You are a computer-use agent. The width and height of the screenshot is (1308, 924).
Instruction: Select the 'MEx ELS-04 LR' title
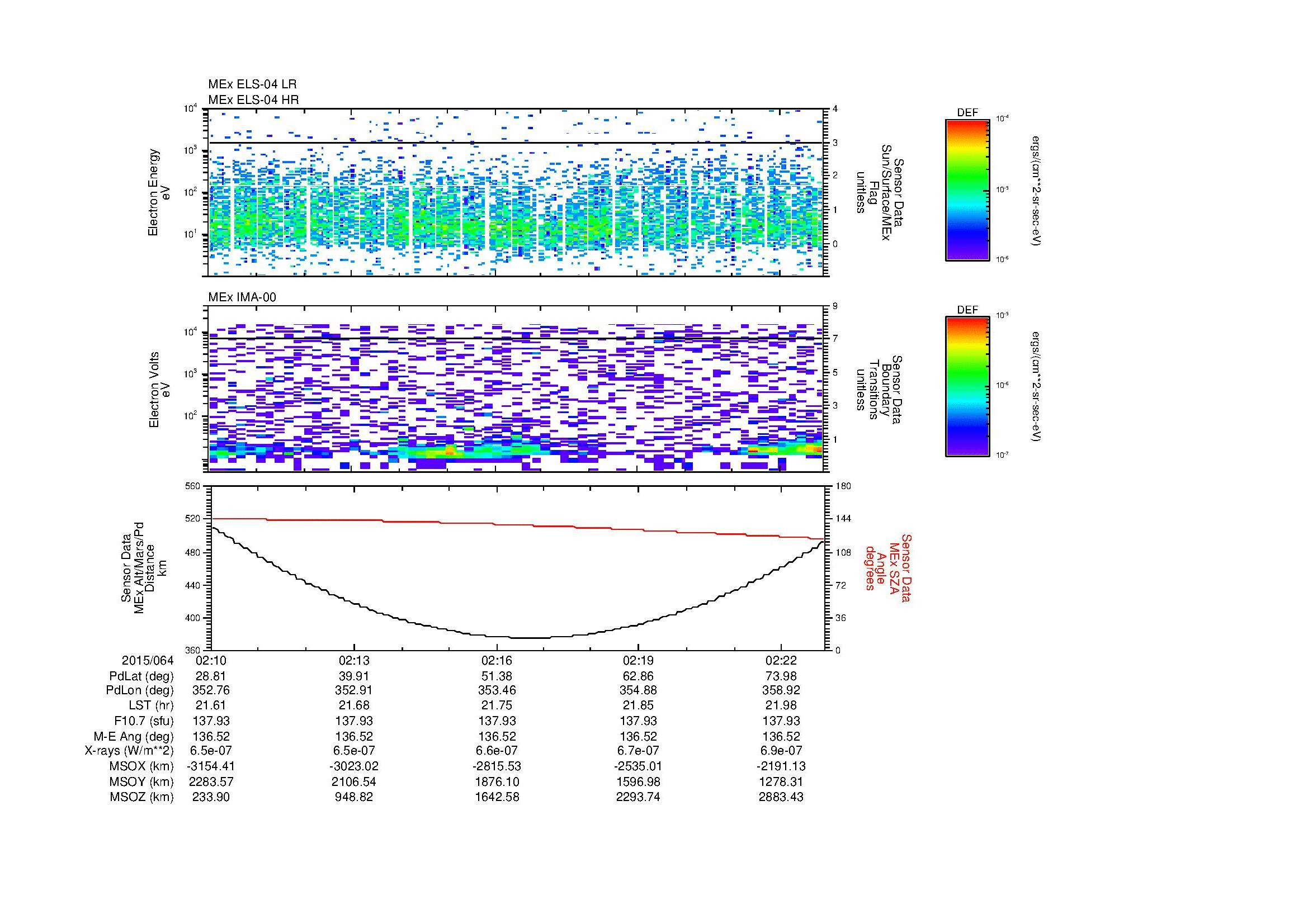coord(252,84)
